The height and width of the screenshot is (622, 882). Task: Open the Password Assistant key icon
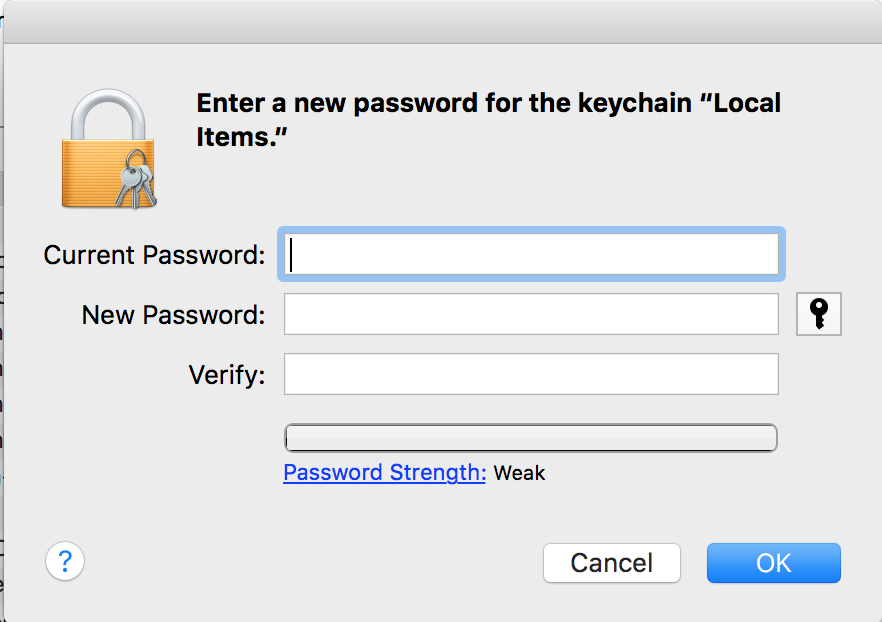(818, 314)
